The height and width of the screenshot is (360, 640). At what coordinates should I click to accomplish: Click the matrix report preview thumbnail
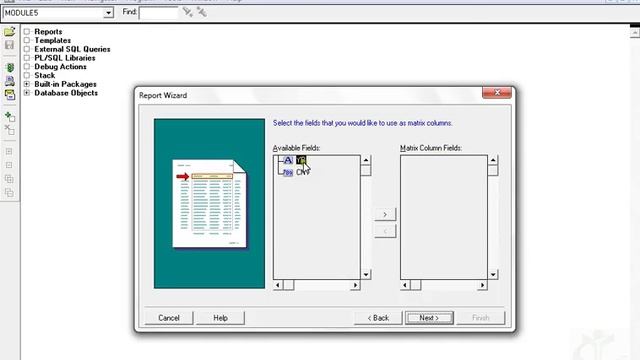[x=209, y=204]
